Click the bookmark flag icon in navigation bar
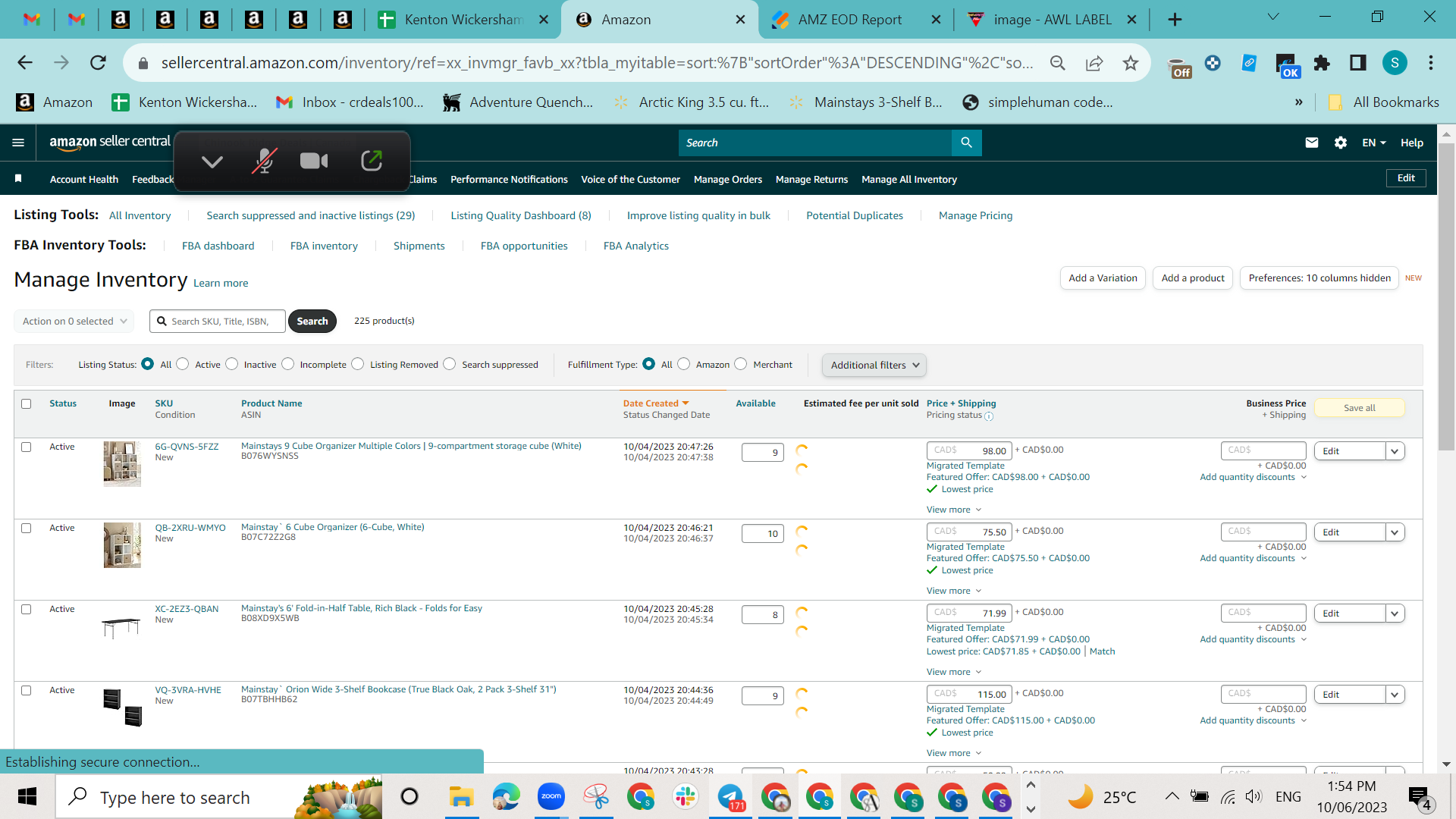1456x819 pixels. pyautogui.click(x=18, y=178)
